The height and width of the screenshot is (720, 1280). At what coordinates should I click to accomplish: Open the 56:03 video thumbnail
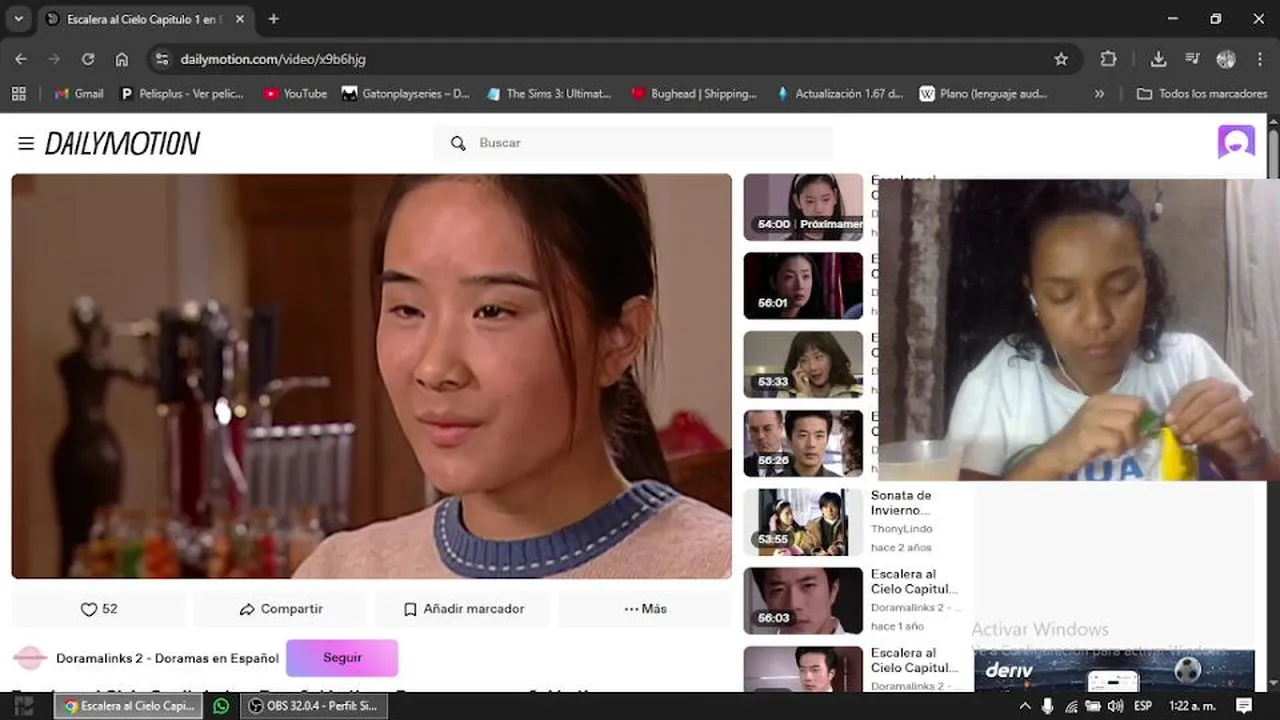(803, 601)
